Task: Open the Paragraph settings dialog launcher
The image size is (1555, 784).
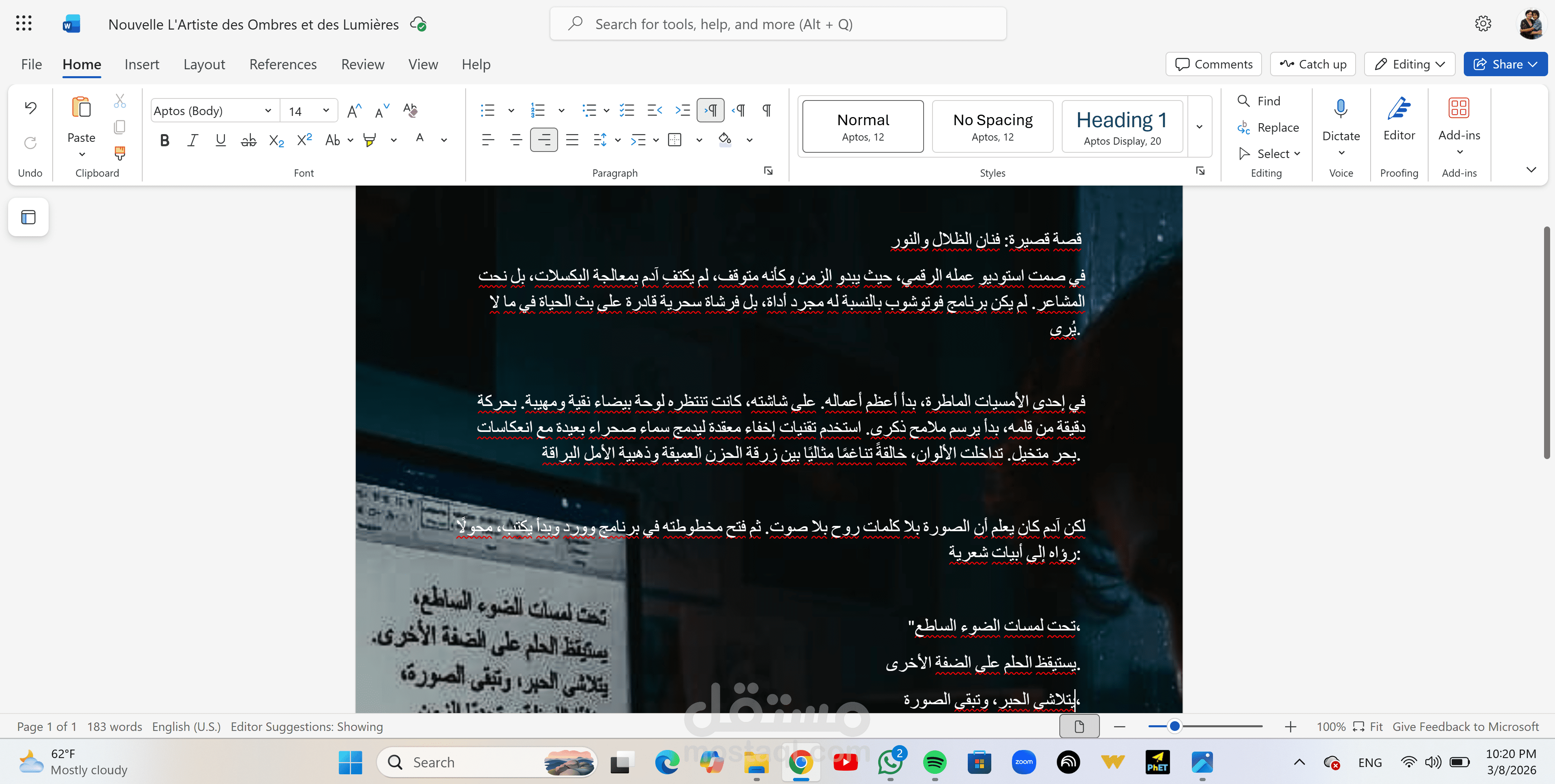Action: 768,171
